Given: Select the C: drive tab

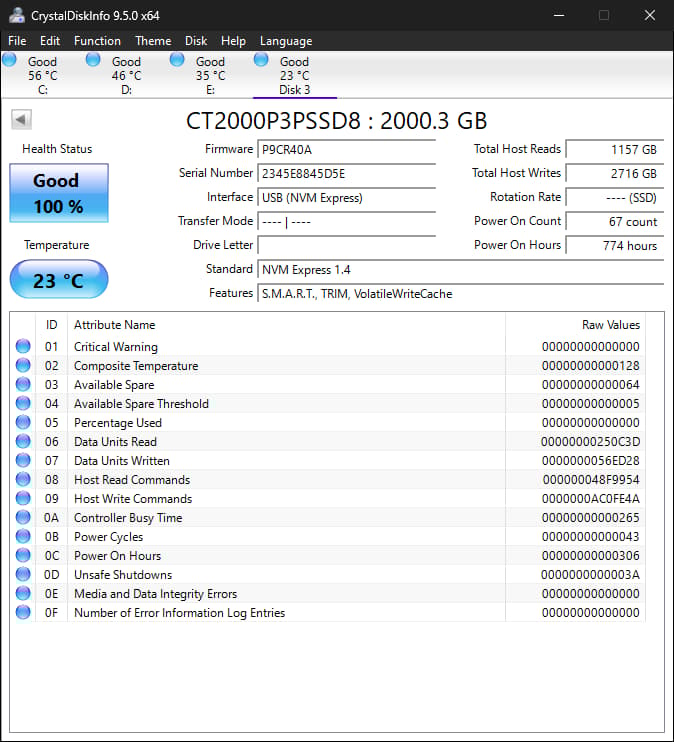Looking at the screenshot, I should [x=42, y=75].
